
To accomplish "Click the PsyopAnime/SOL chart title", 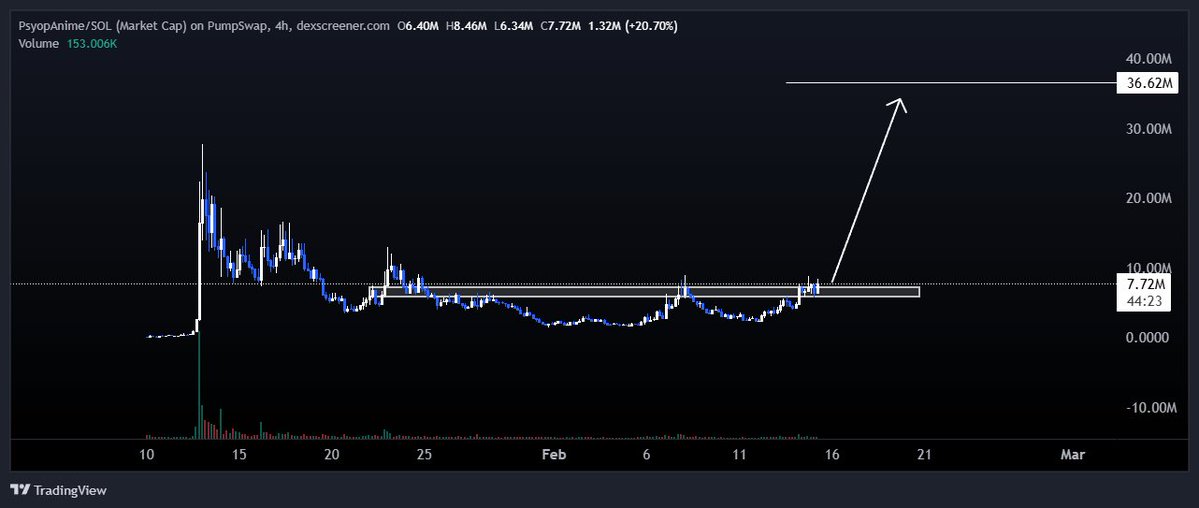I will coord(202,26).
